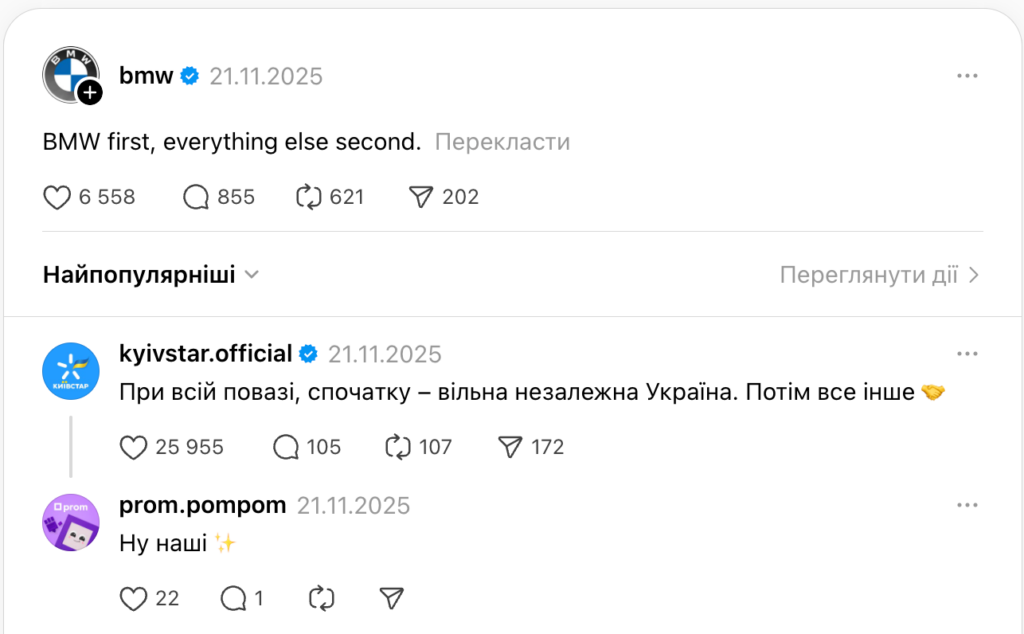Share the kyivstar.official reply

(510, 447)
